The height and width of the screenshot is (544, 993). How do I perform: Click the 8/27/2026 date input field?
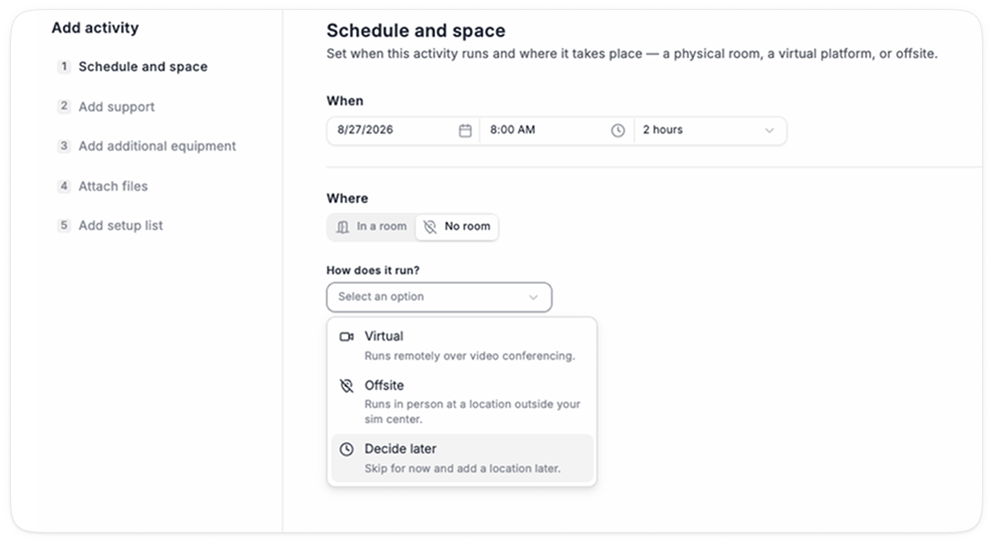click(403, 130)
